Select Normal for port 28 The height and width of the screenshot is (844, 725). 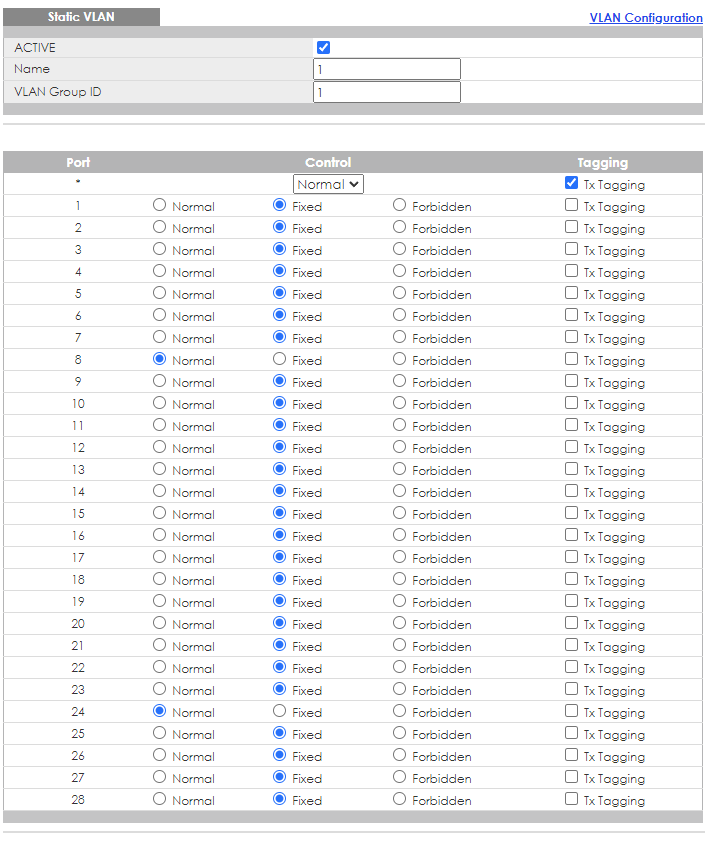(159, 799)
